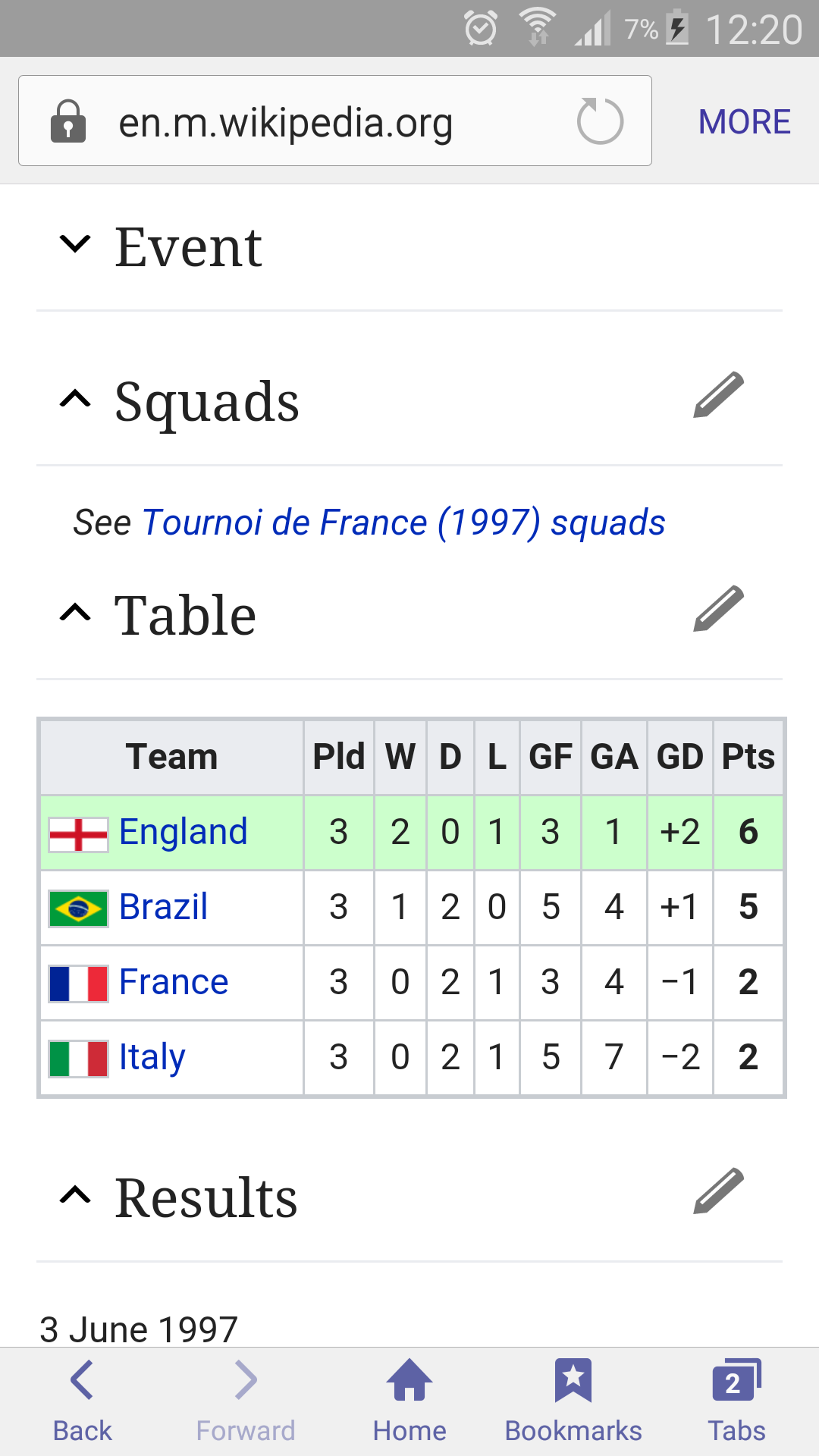Tap the padlock security icon
This screenshot has height=1456, width=819.
click(68, 121)
